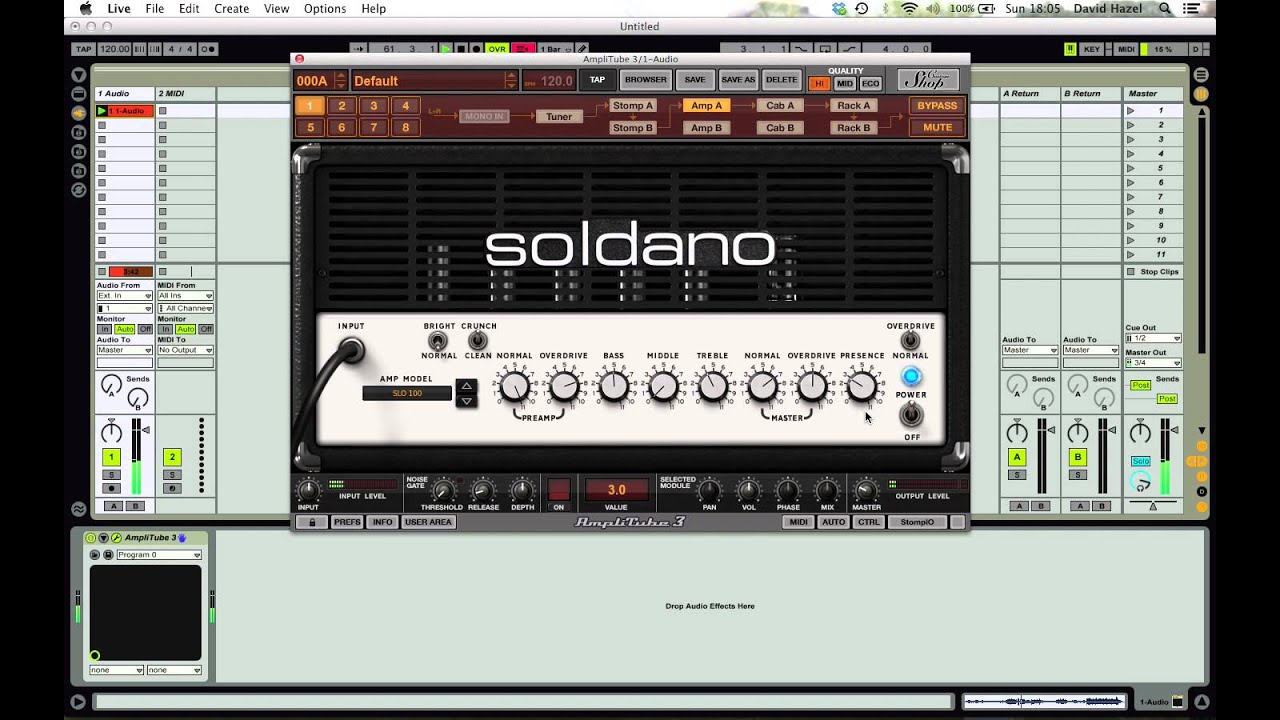Screen dimensions: 1280x720
Task: Toggle Solo on the Master track
Action: pyautogui.click(x=1140, y=461)
